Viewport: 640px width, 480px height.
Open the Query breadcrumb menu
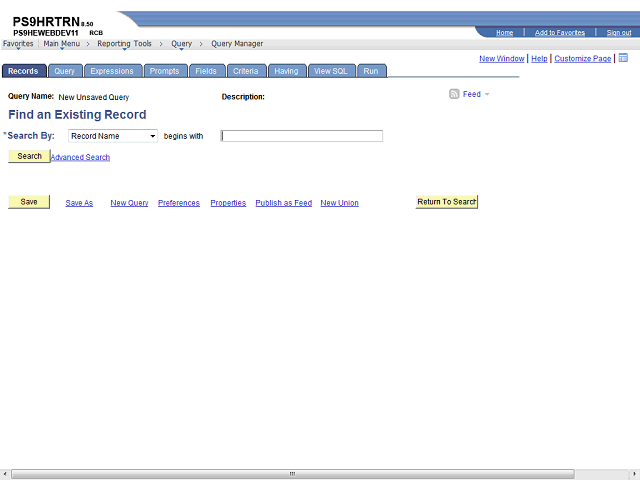tap(181, 44)
